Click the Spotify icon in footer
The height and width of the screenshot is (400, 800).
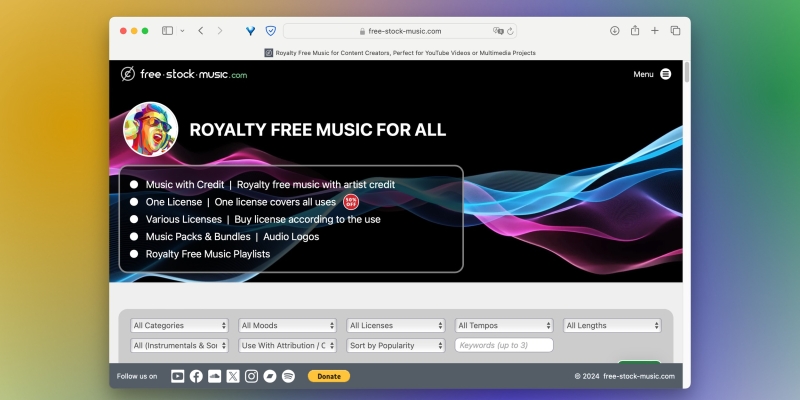(289, 376)
